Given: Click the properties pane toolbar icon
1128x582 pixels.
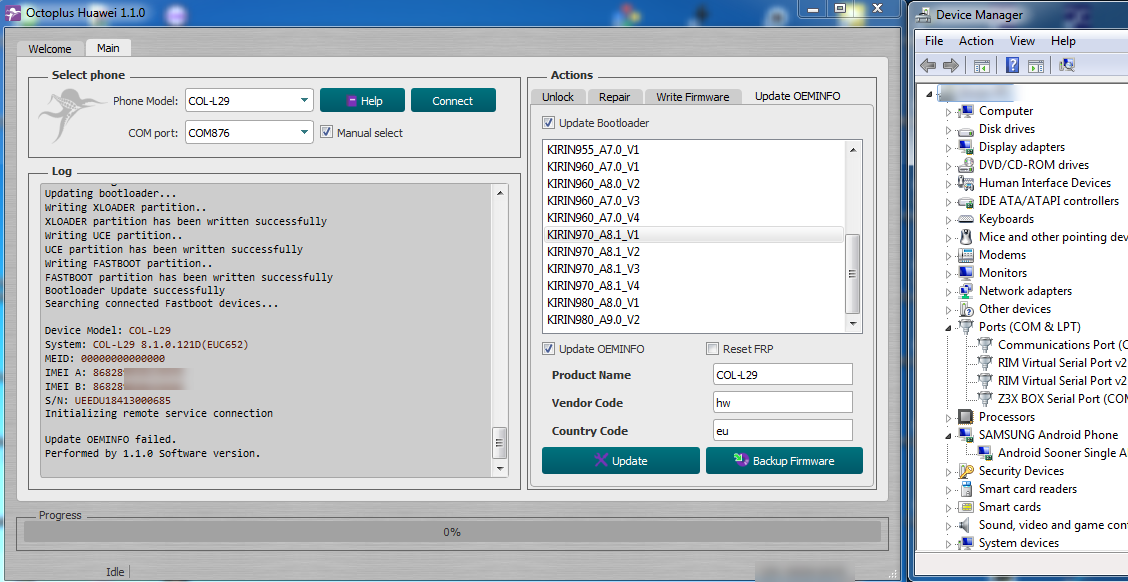Looking at the screenshot, I should click(x=1035, y=65).
